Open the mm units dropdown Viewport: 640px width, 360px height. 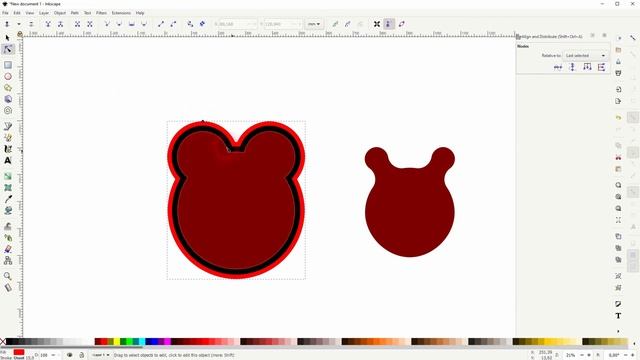tap(314, 24)
